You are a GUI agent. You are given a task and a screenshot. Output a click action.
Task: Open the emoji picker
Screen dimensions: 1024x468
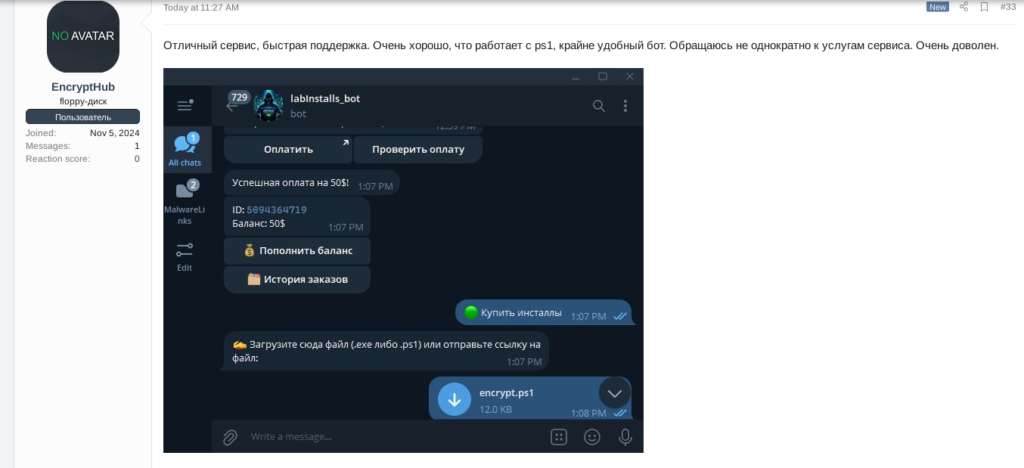[x=592, y=437]
